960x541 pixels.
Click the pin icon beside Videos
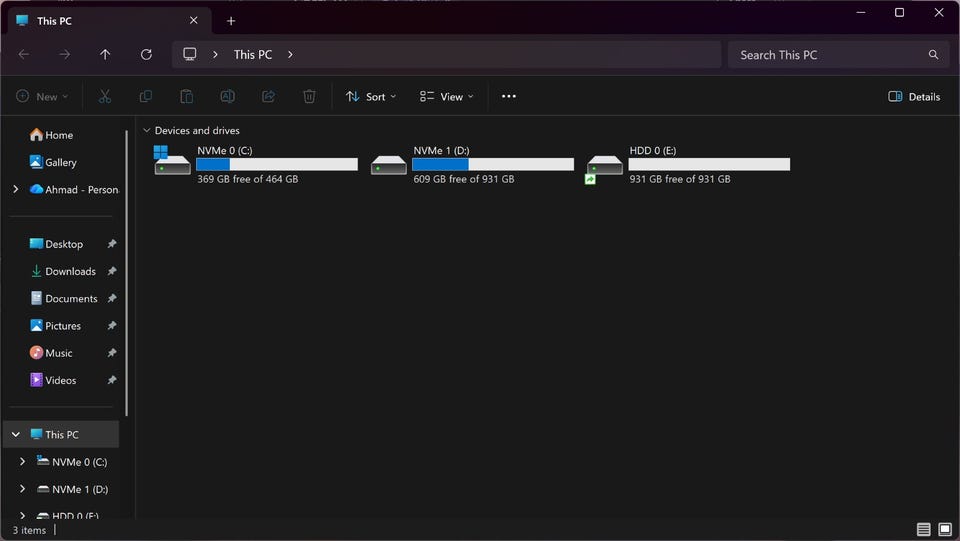coord(111,380)
